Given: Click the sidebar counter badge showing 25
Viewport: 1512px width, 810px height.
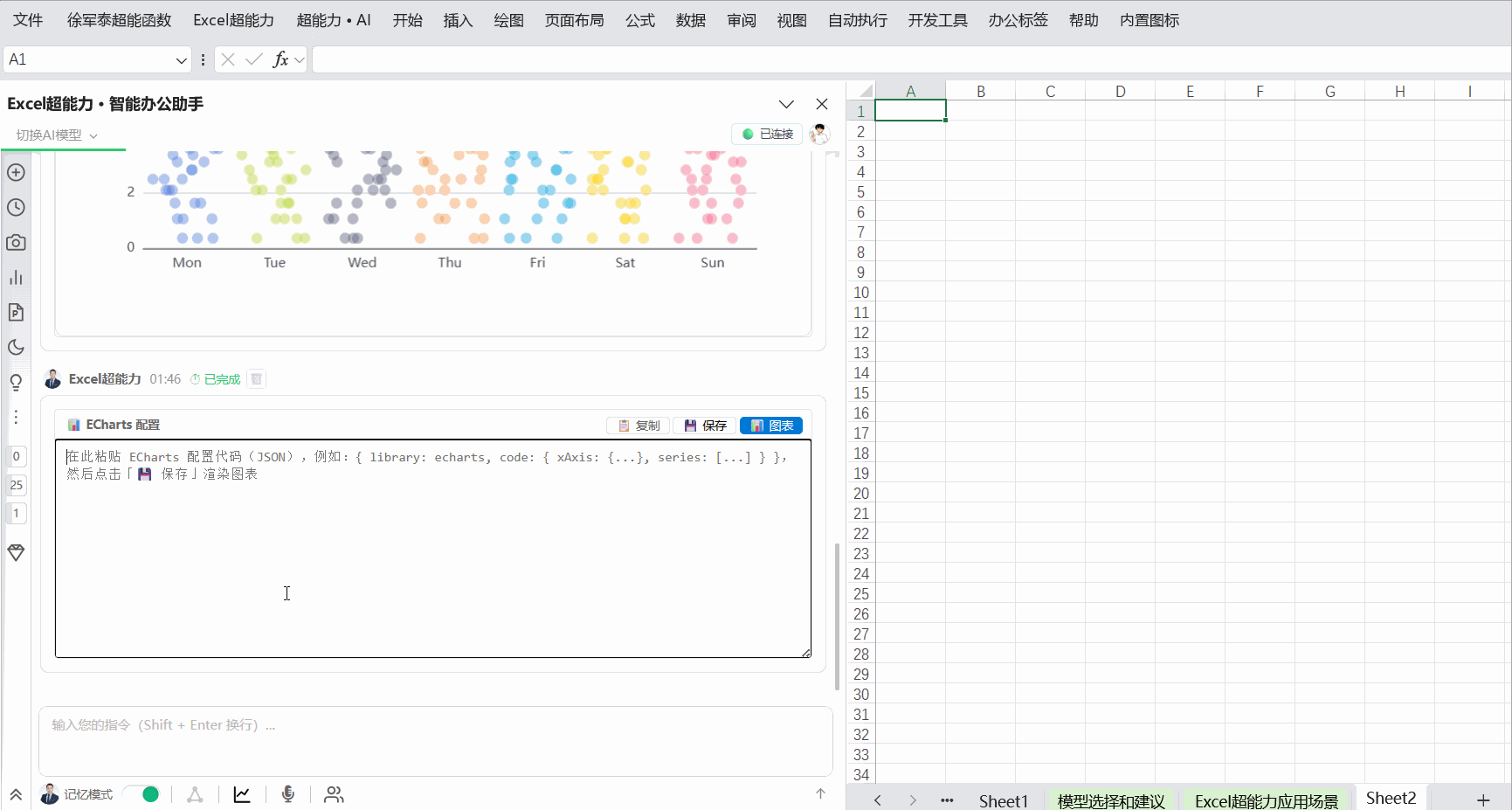Looking at the screenshot, I should 16,485.
